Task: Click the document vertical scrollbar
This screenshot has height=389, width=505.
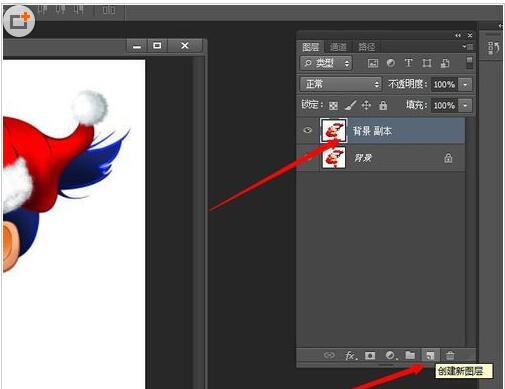Action: (199, 223)
